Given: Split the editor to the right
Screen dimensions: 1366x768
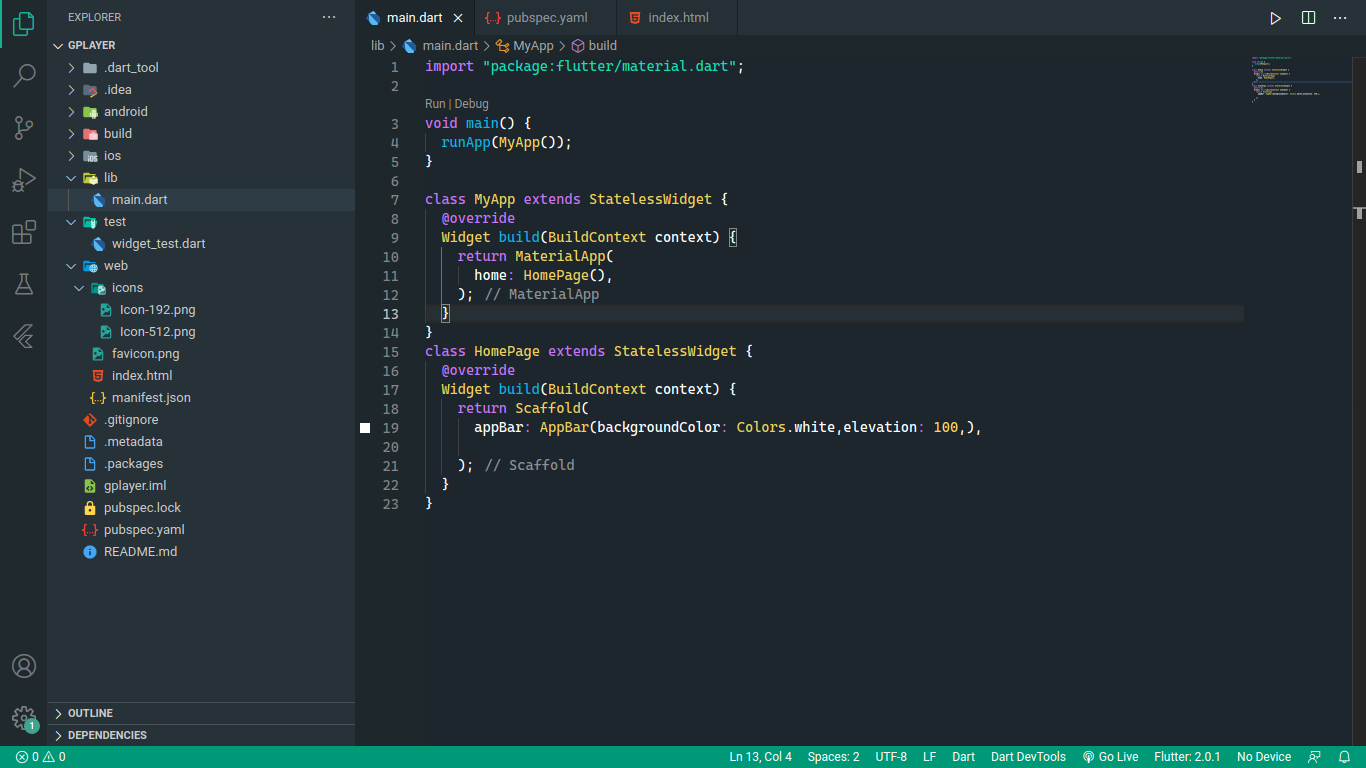Looking at the screenshot, I should tap(1308, 18).
